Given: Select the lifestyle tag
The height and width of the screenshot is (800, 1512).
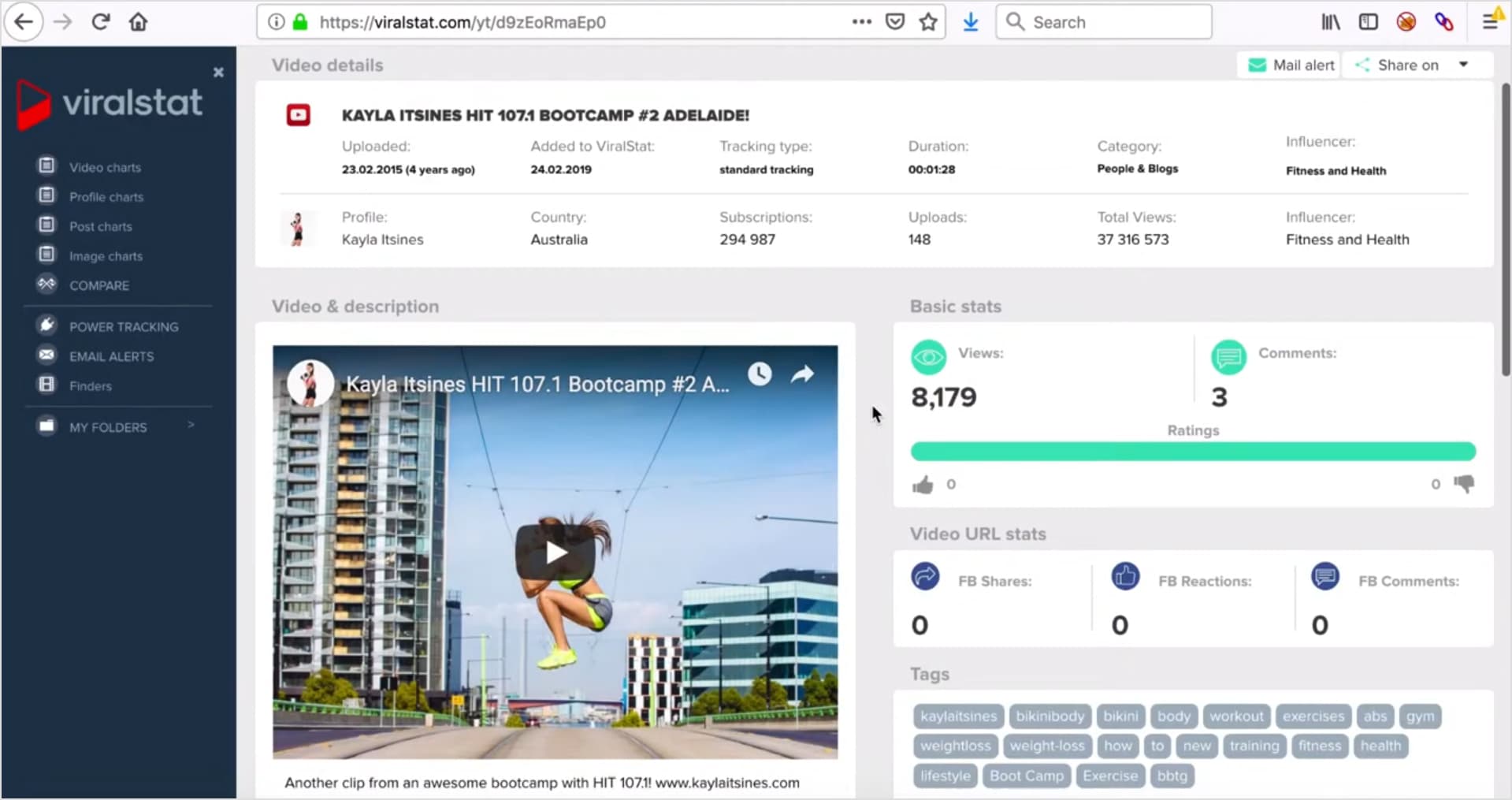Looking at the screenshot, I should [x=945, y=776].
